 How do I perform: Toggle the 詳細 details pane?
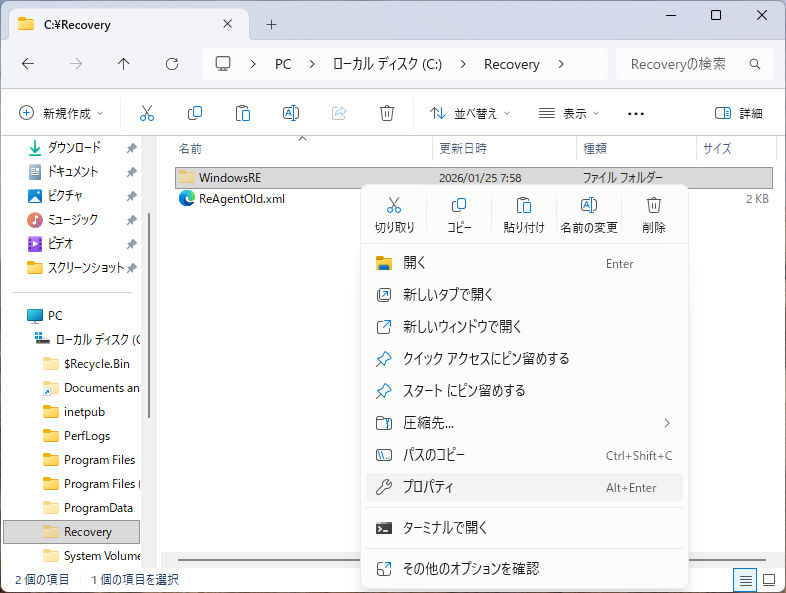pos(738,113)
